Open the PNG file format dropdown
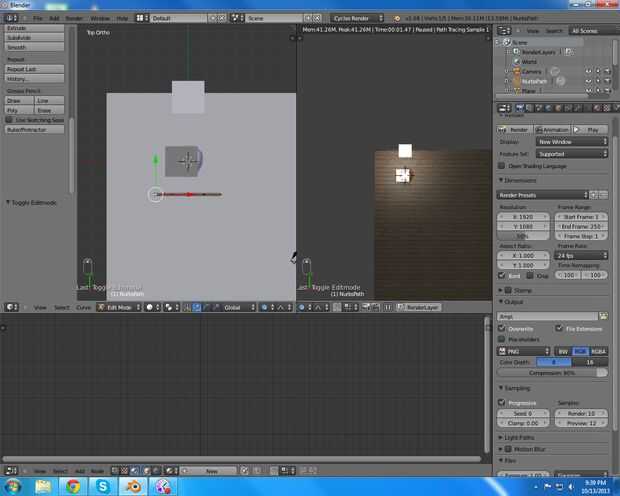Viewport: 620px width, 496px height. pos(524,351)
